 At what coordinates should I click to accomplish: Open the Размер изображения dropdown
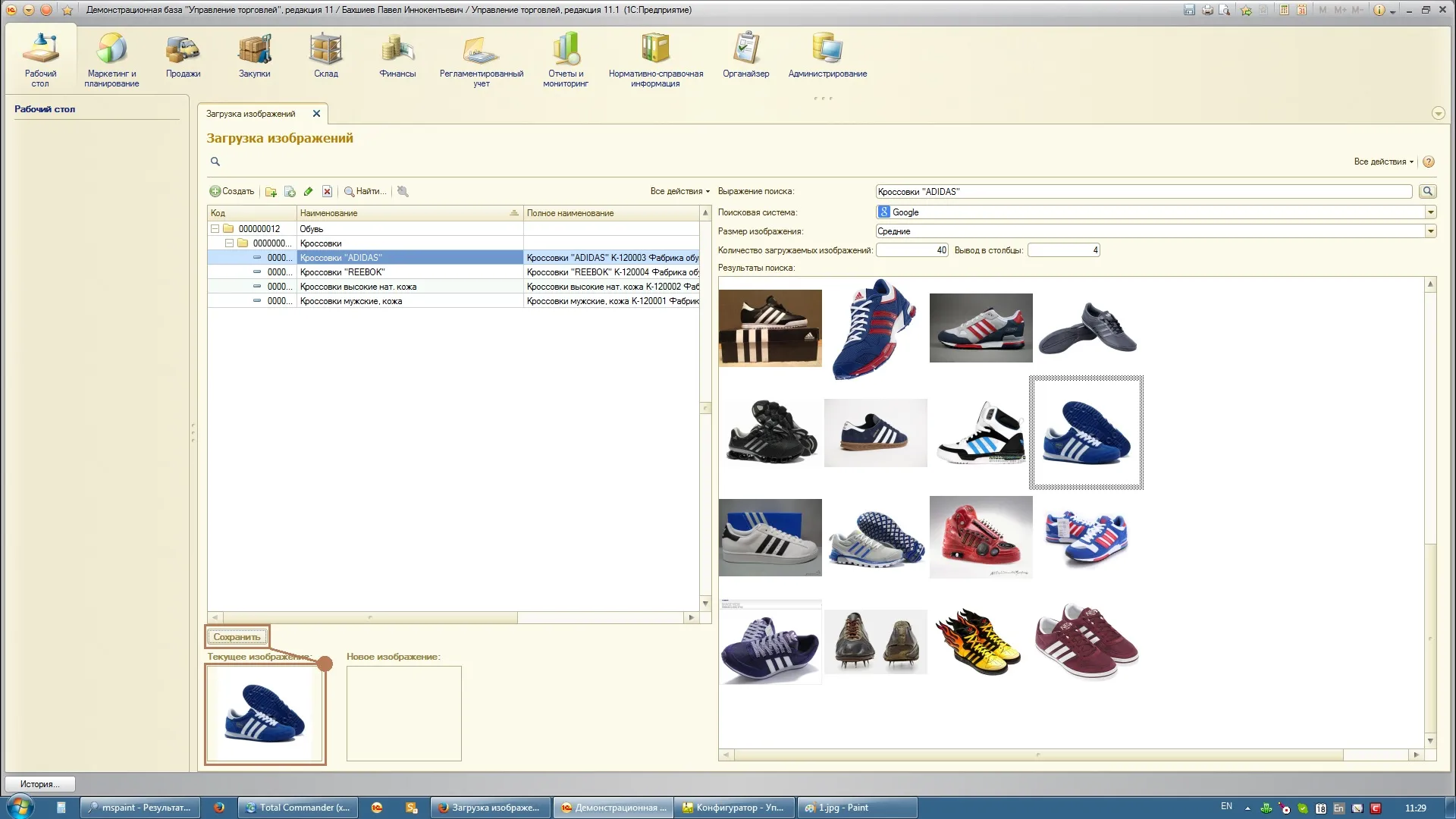click(x=1430, y=231)
